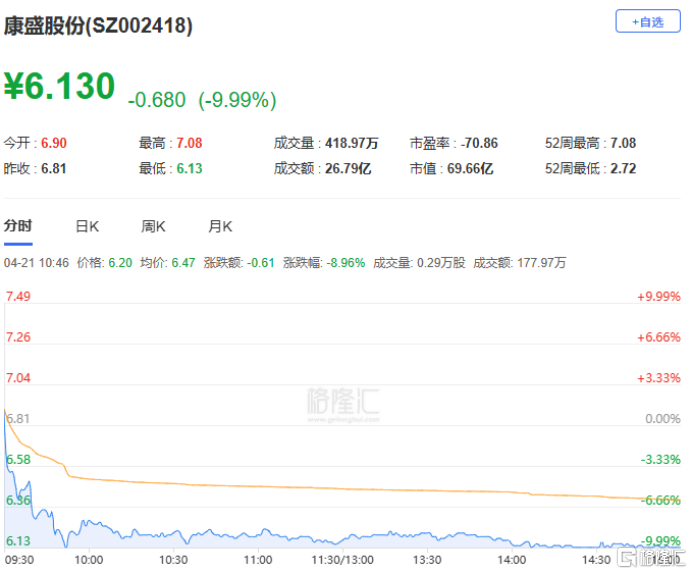
Task: Click the 52周最低 2.72 value
Action: coord(622,168)
